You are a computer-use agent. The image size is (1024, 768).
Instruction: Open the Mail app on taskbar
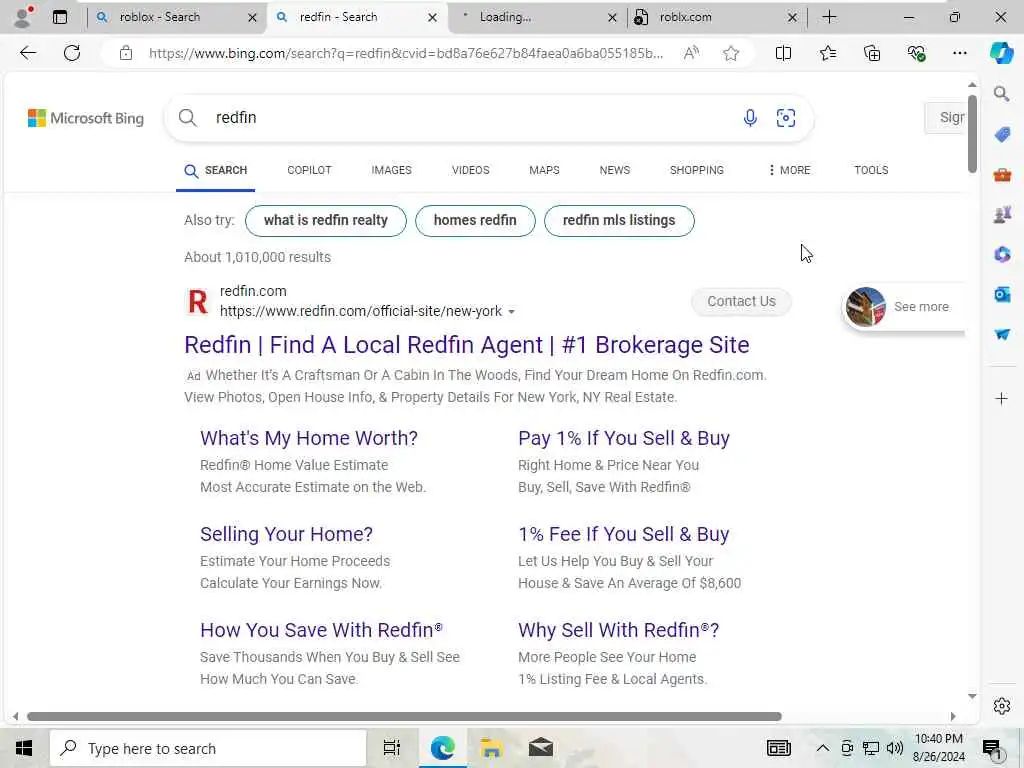point(541,748)
